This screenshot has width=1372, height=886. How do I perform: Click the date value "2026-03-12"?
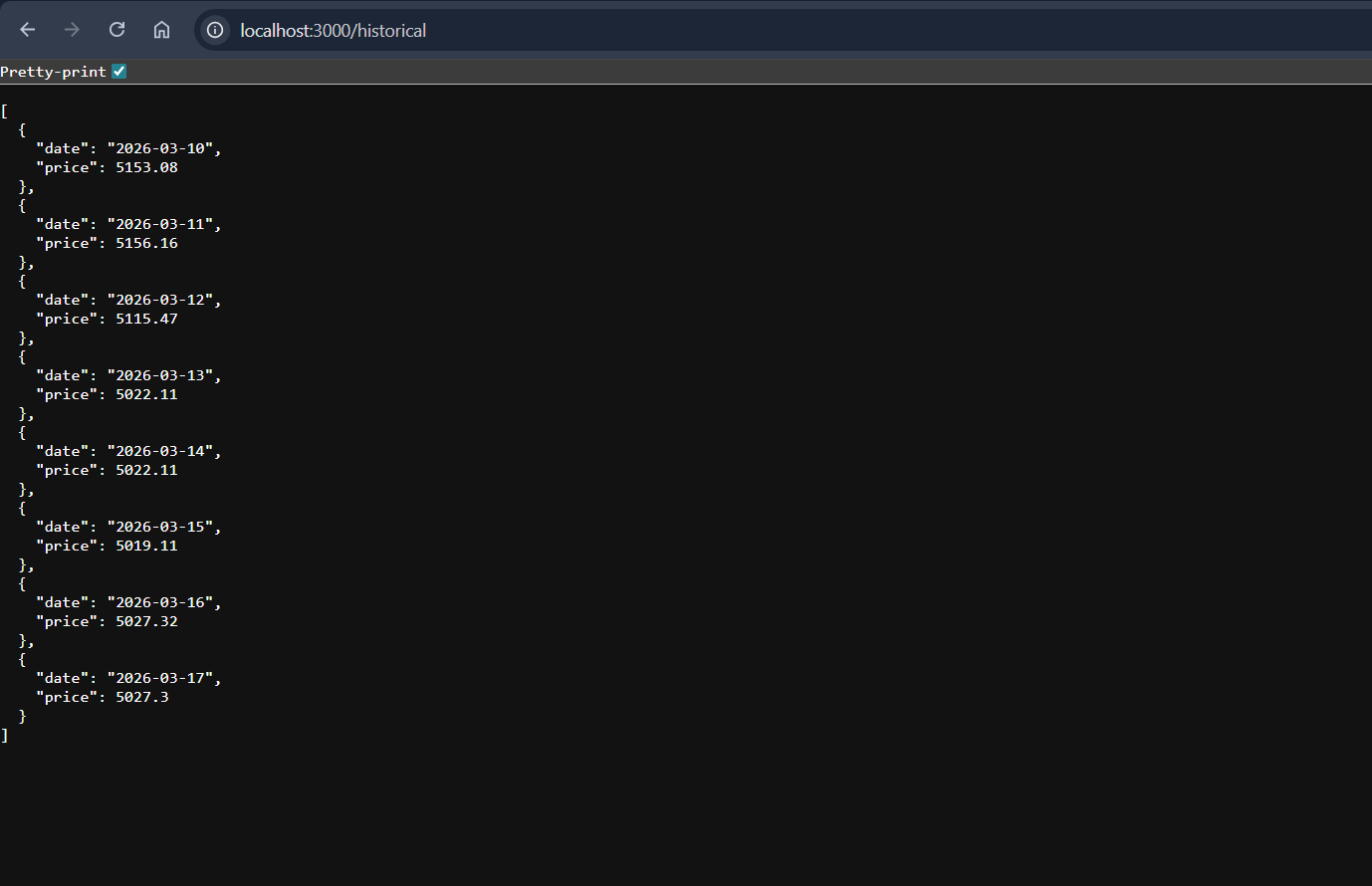[160, 300]
